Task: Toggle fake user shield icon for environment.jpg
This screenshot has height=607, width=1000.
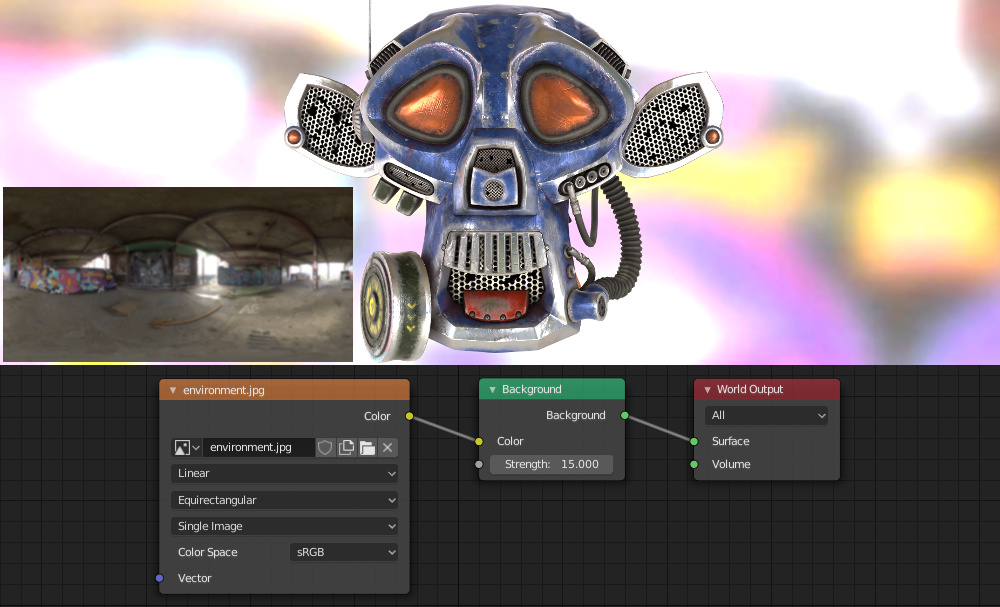Action: coord(325,448)
